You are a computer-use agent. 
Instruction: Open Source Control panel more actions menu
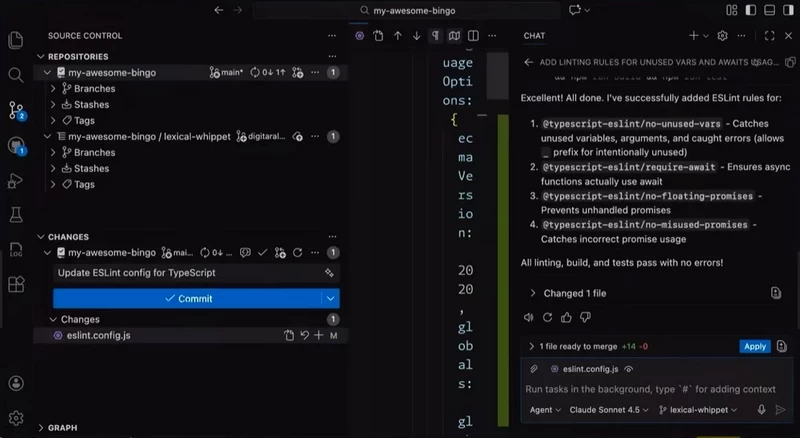[x=332, y=36]
